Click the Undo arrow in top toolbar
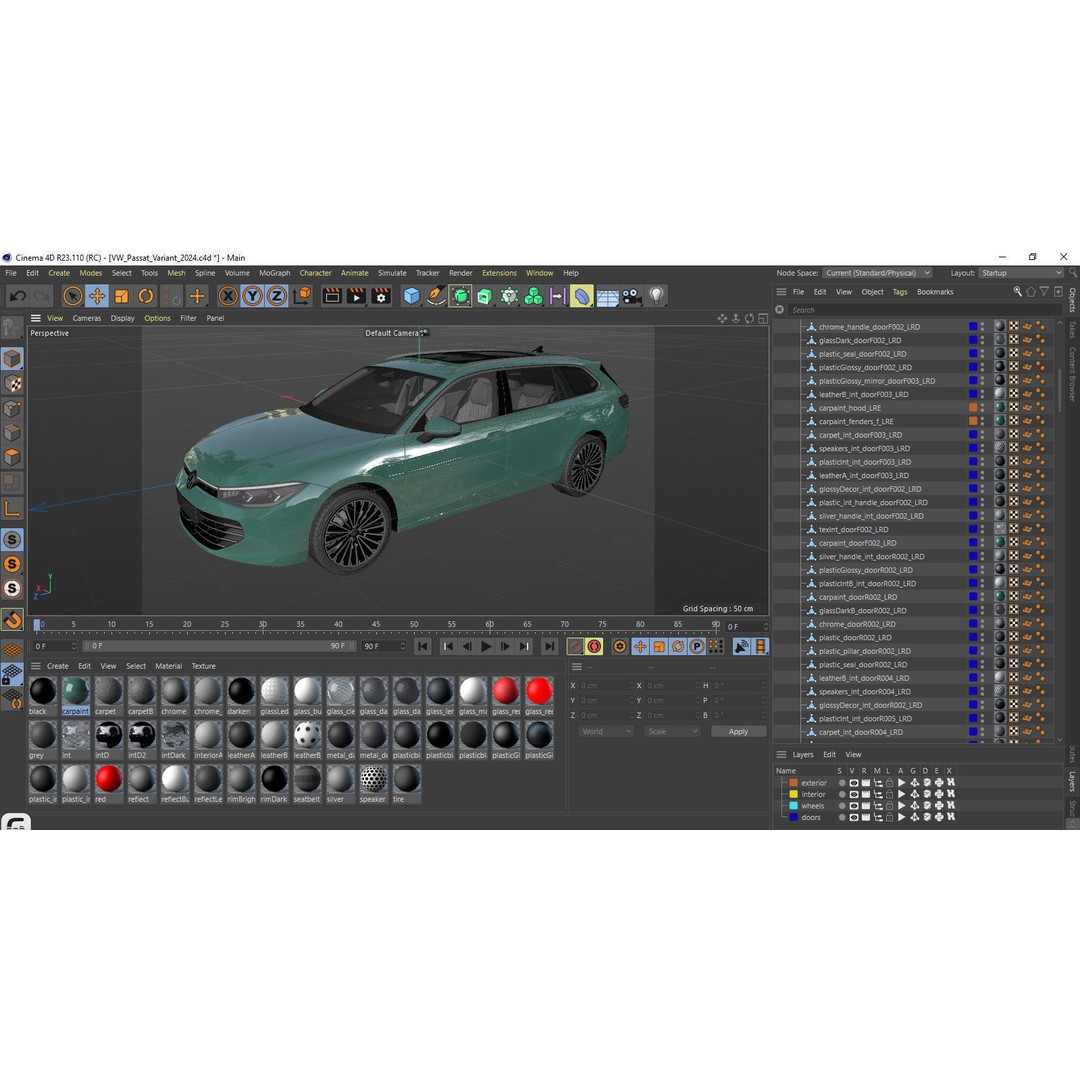Image resolution: width=1080 pixels, height=1080 pixels. coord(19,296)
